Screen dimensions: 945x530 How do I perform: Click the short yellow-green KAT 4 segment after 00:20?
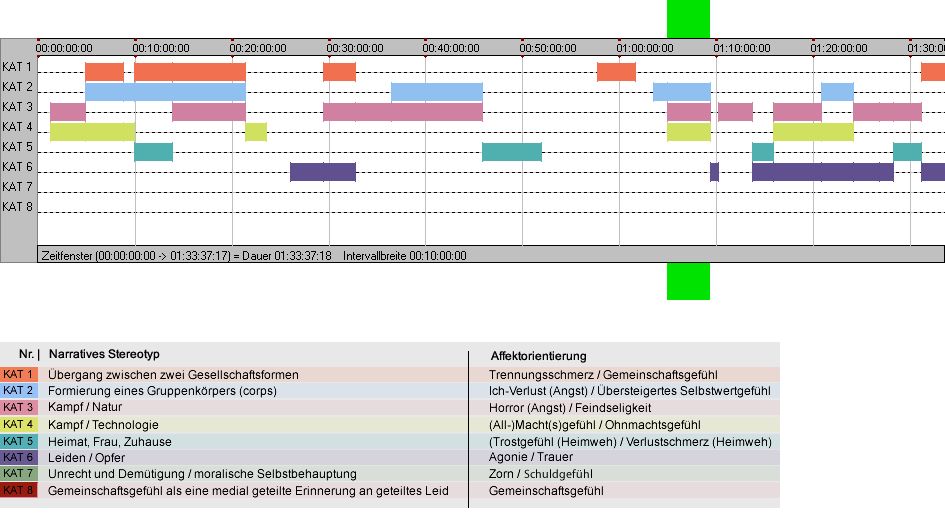(x=256, y=131)
